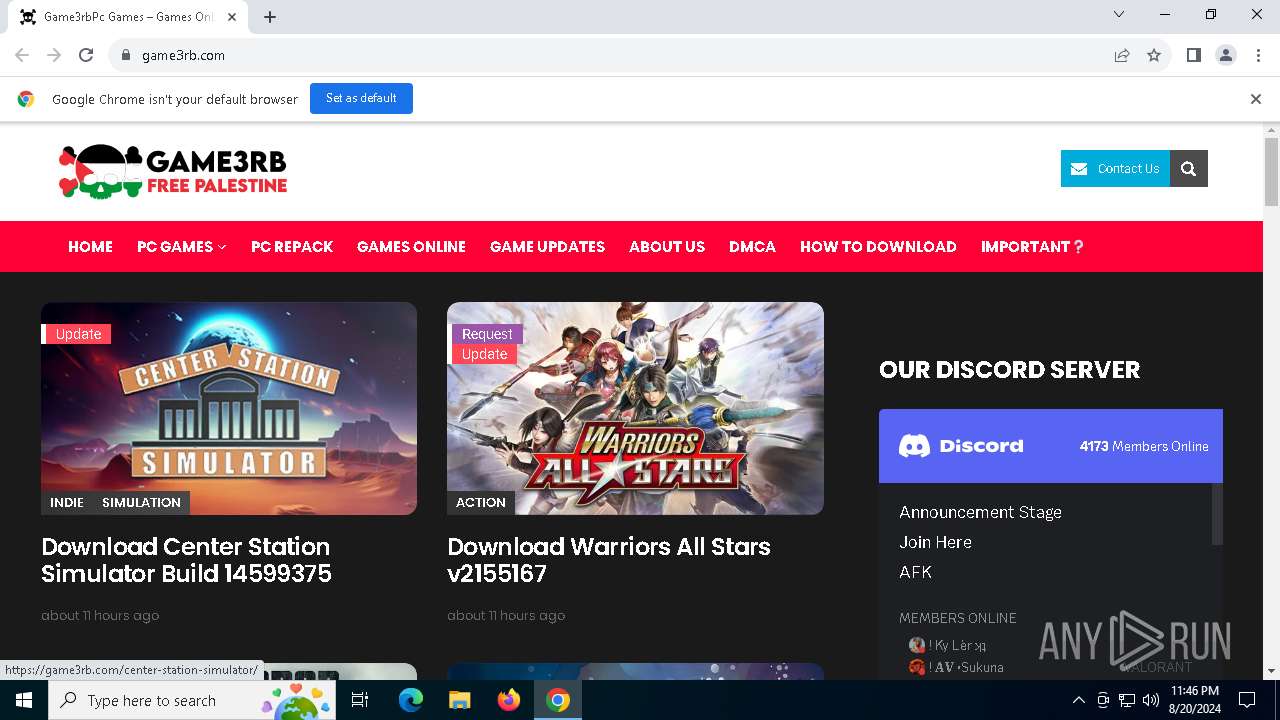Open ABOUT US menu item
This screenshot has width=1280, height=720.
[x=667, y=247]
